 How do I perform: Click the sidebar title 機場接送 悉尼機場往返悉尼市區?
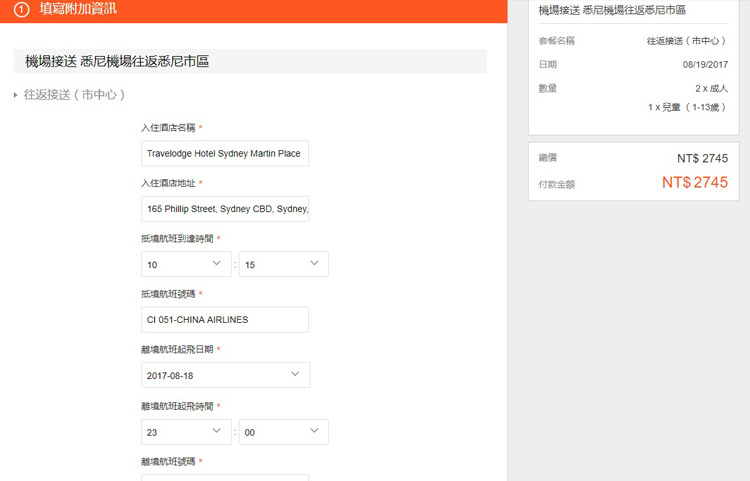[x=612, y=10]
